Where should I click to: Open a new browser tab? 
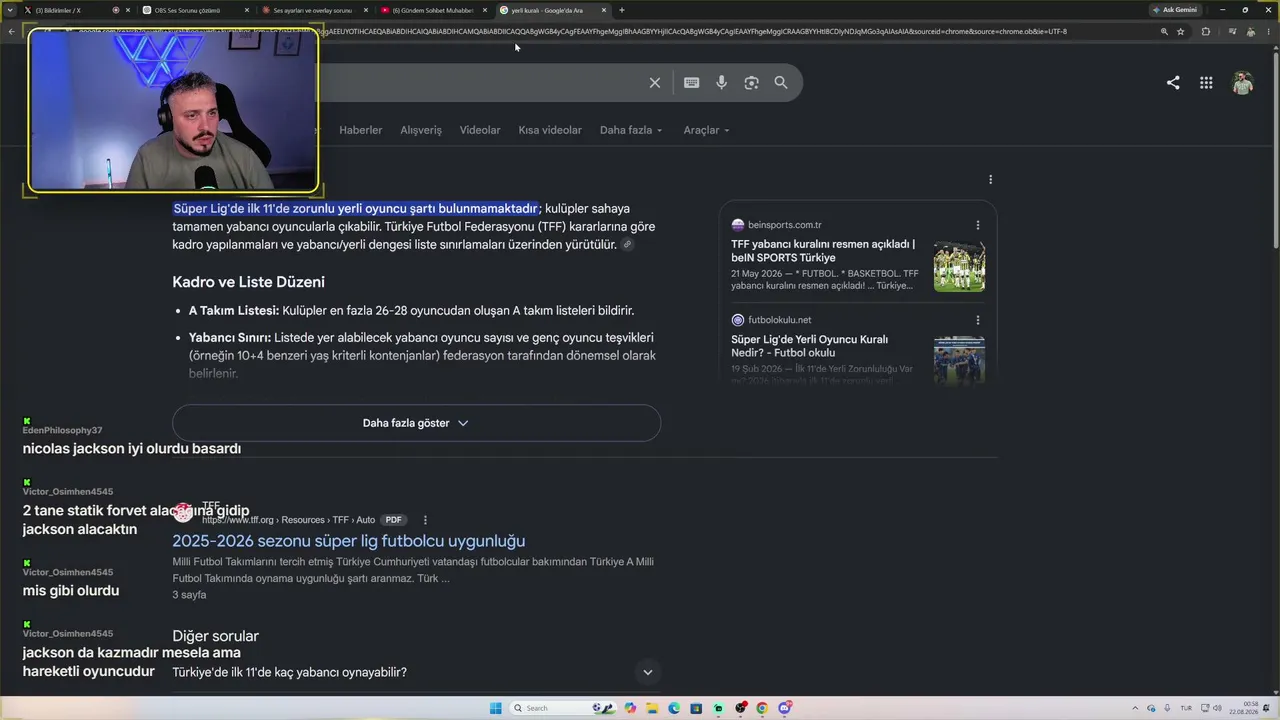coord(622,10)
